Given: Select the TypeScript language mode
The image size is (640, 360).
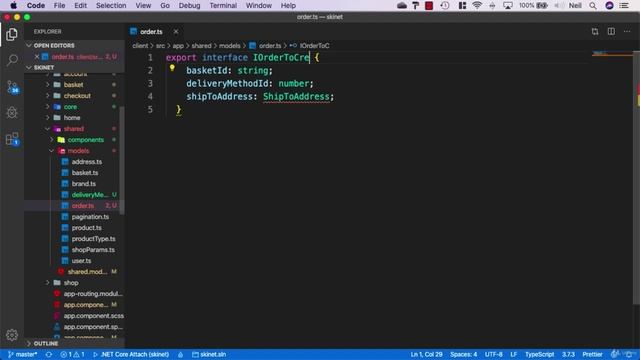Looking at the screenshot, I should click(x=539, y=354).
